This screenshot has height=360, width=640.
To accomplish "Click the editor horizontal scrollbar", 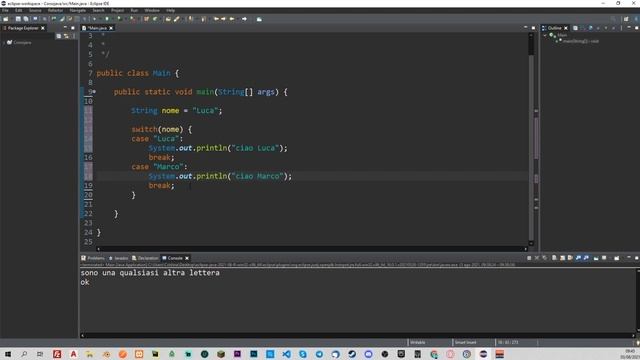I will pos(312,249).
